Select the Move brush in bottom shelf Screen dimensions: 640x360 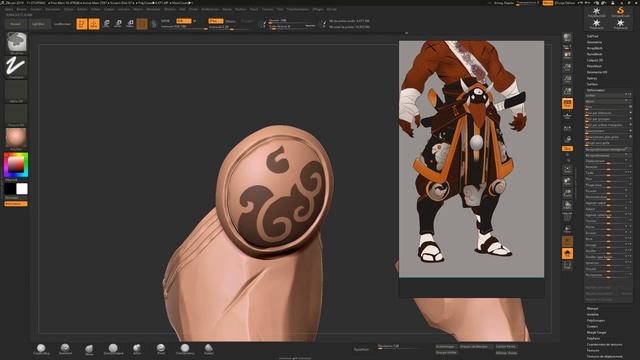[89, 349]
